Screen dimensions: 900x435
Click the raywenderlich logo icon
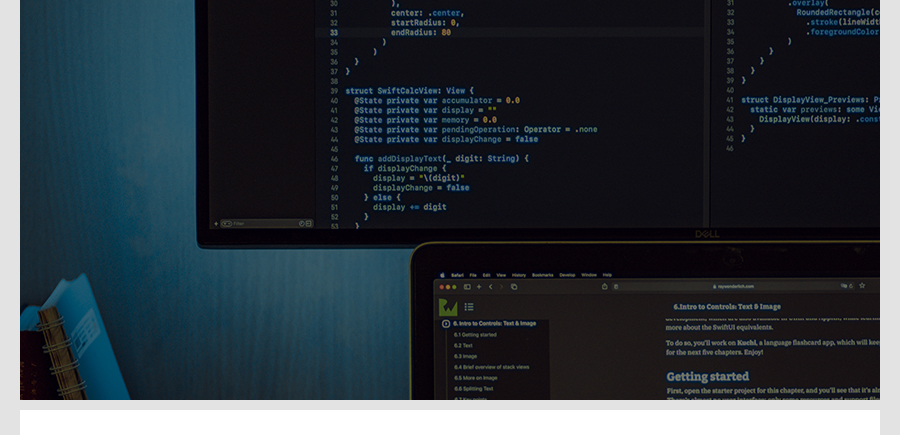coord(448,307)
